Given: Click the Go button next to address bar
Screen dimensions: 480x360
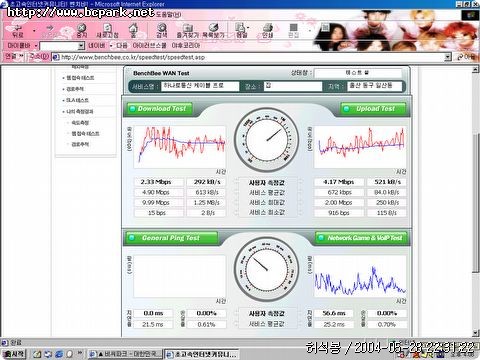Looking at the screenshot, I should pyautogui.click(x=466, y=57).
